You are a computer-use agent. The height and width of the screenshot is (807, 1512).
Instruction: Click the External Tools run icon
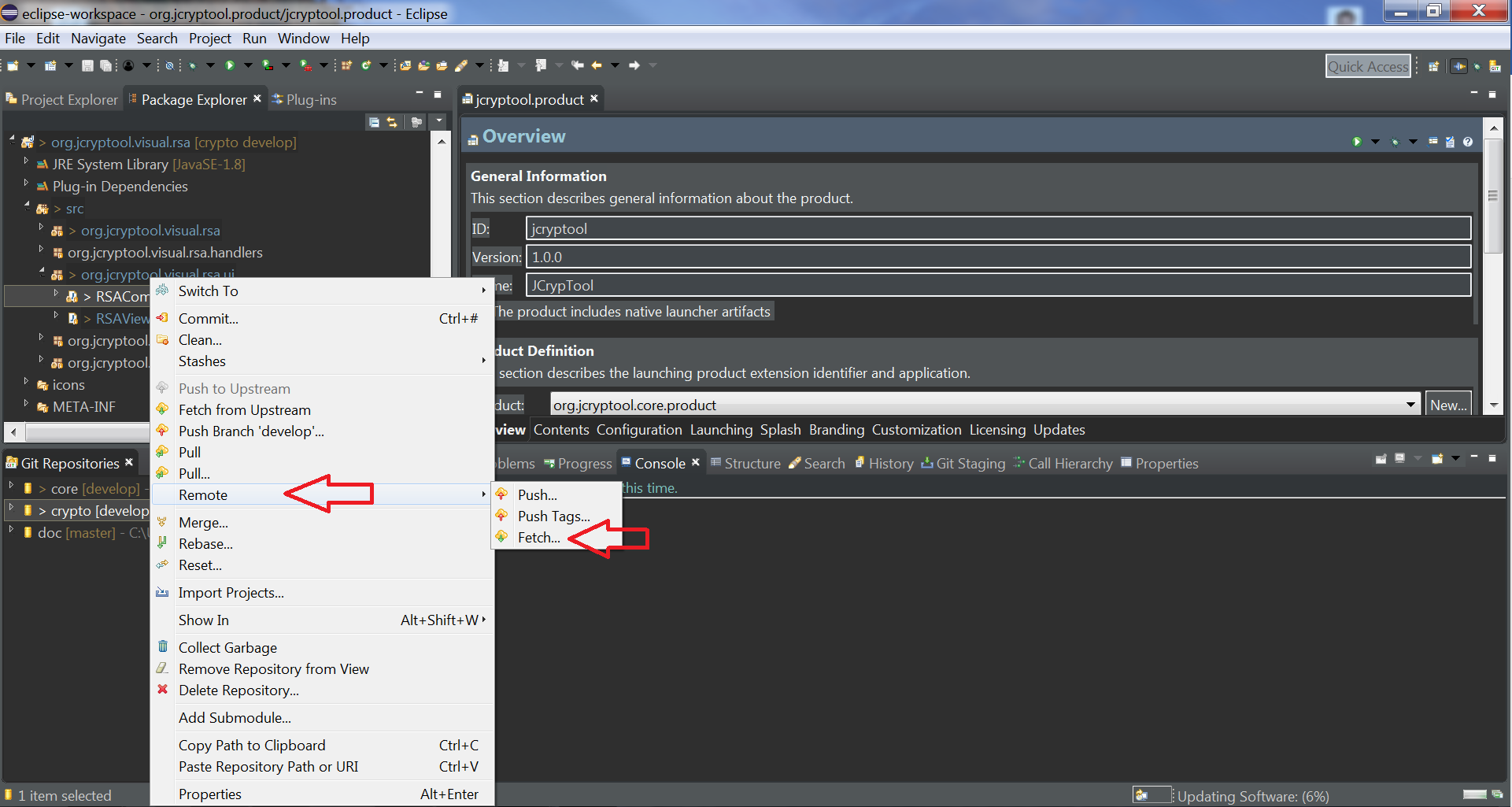[305, 65]
